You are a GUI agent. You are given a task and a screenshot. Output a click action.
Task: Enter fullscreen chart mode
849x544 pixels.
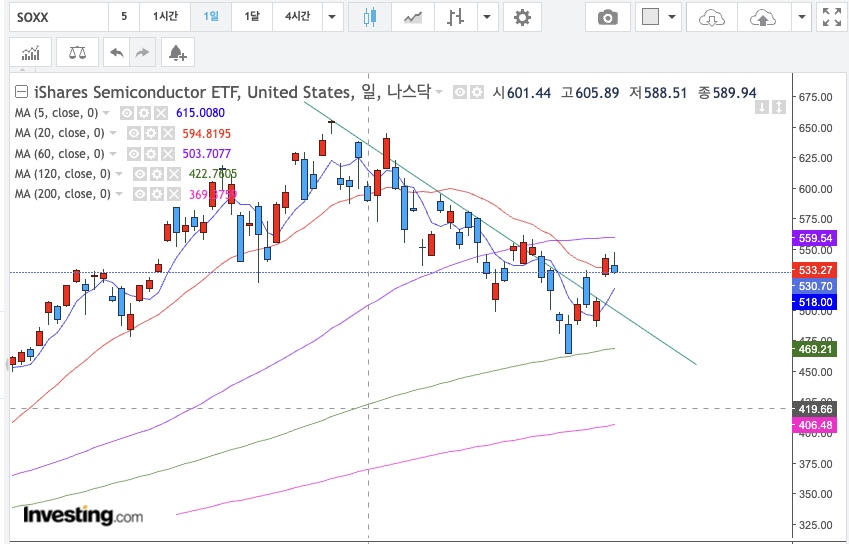pos(832,17)
